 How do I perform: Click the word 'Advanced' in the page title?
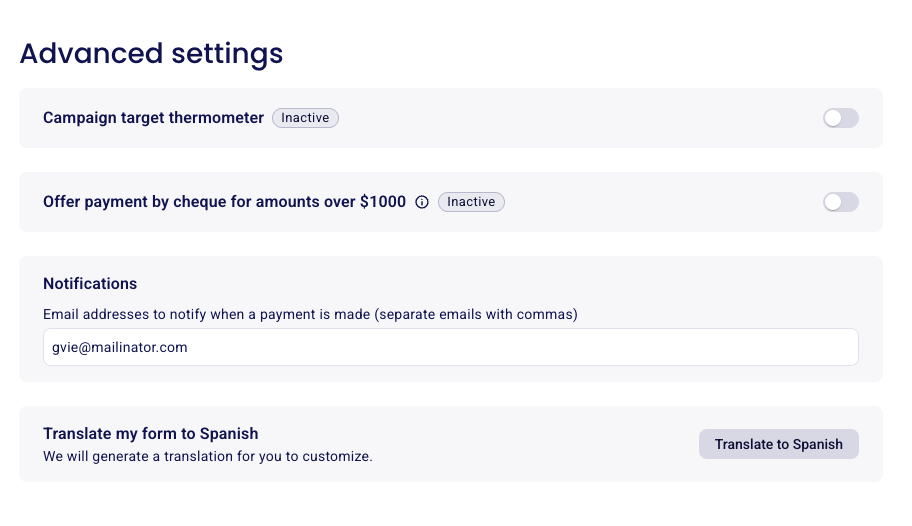pyautogui.click(x=91, y=54)
